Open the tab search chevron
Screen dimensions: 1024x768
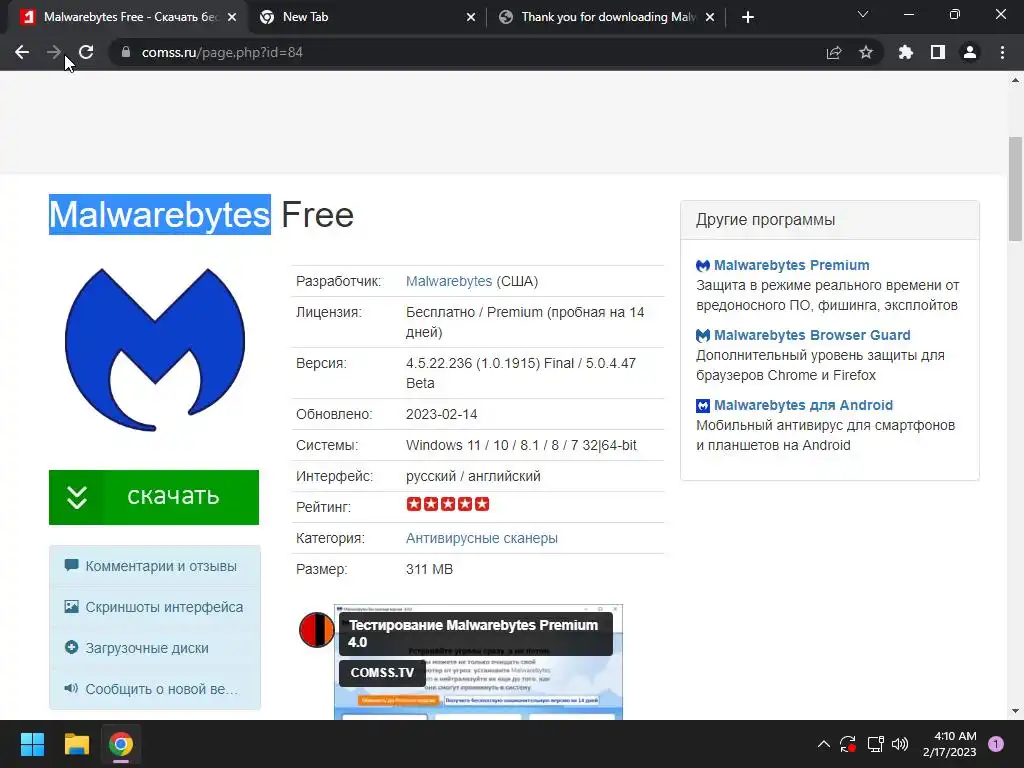(863, 14)
